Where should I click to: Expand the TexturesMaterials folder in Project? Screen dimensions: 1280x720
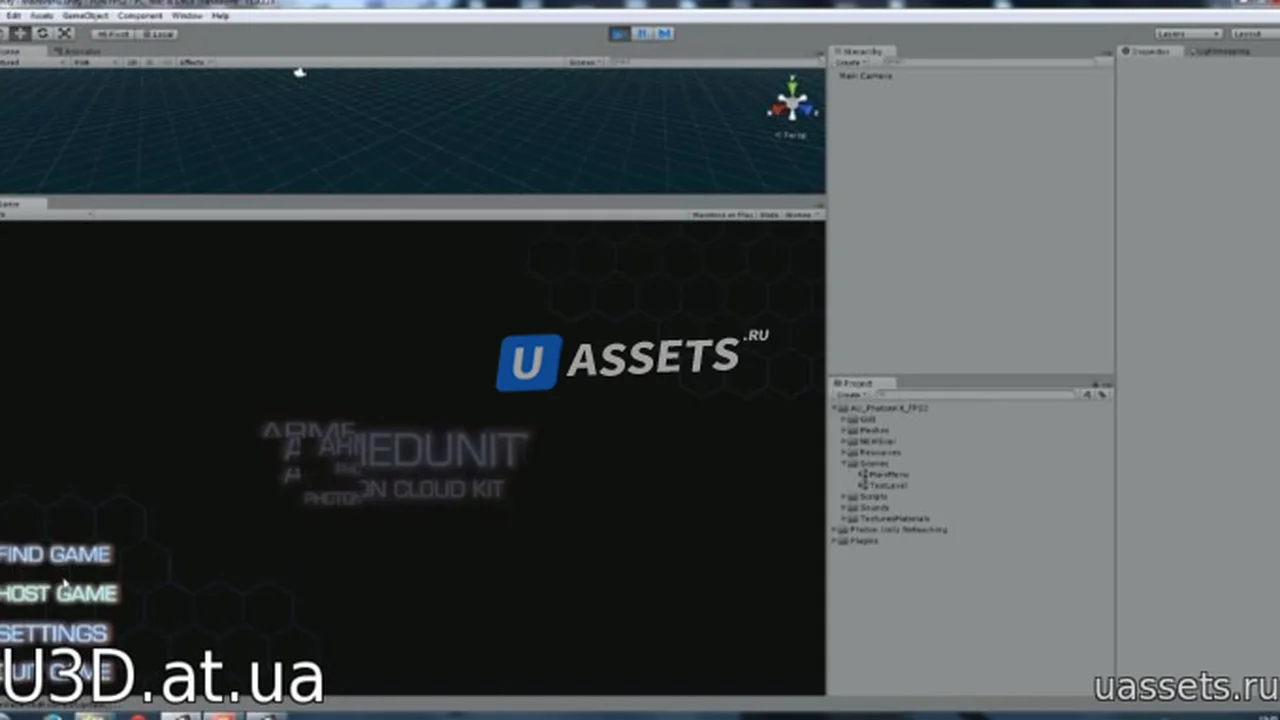844,519
